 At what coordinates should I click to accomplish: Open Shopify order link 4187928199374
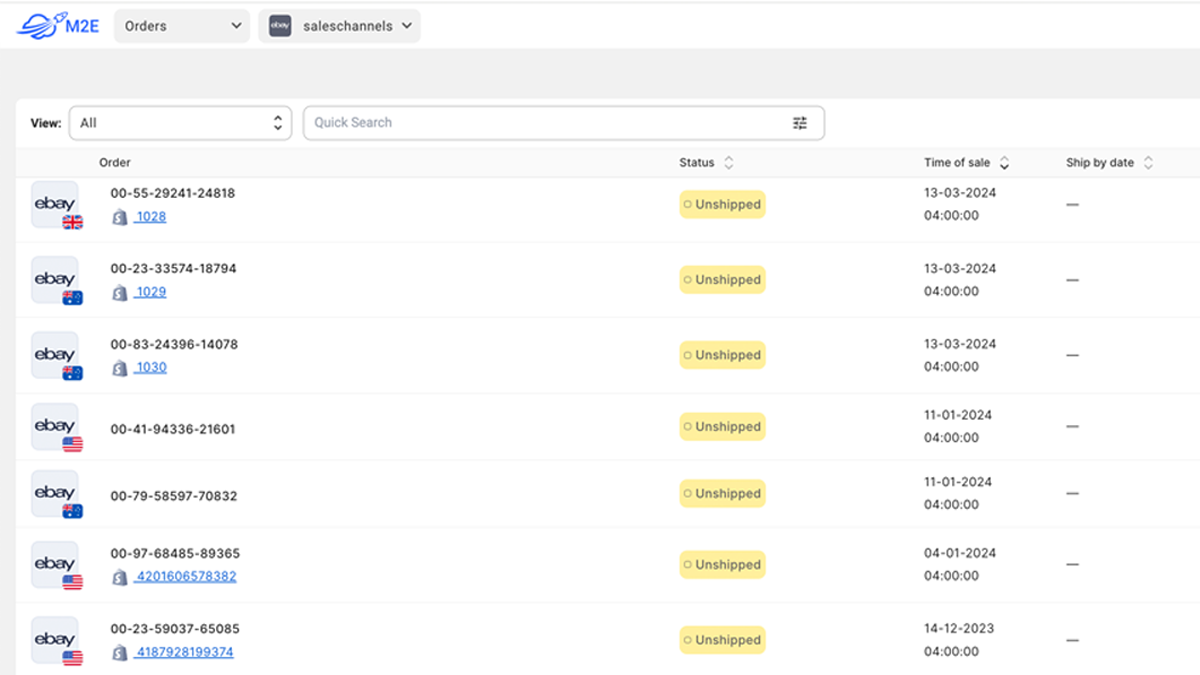(185, 652)
